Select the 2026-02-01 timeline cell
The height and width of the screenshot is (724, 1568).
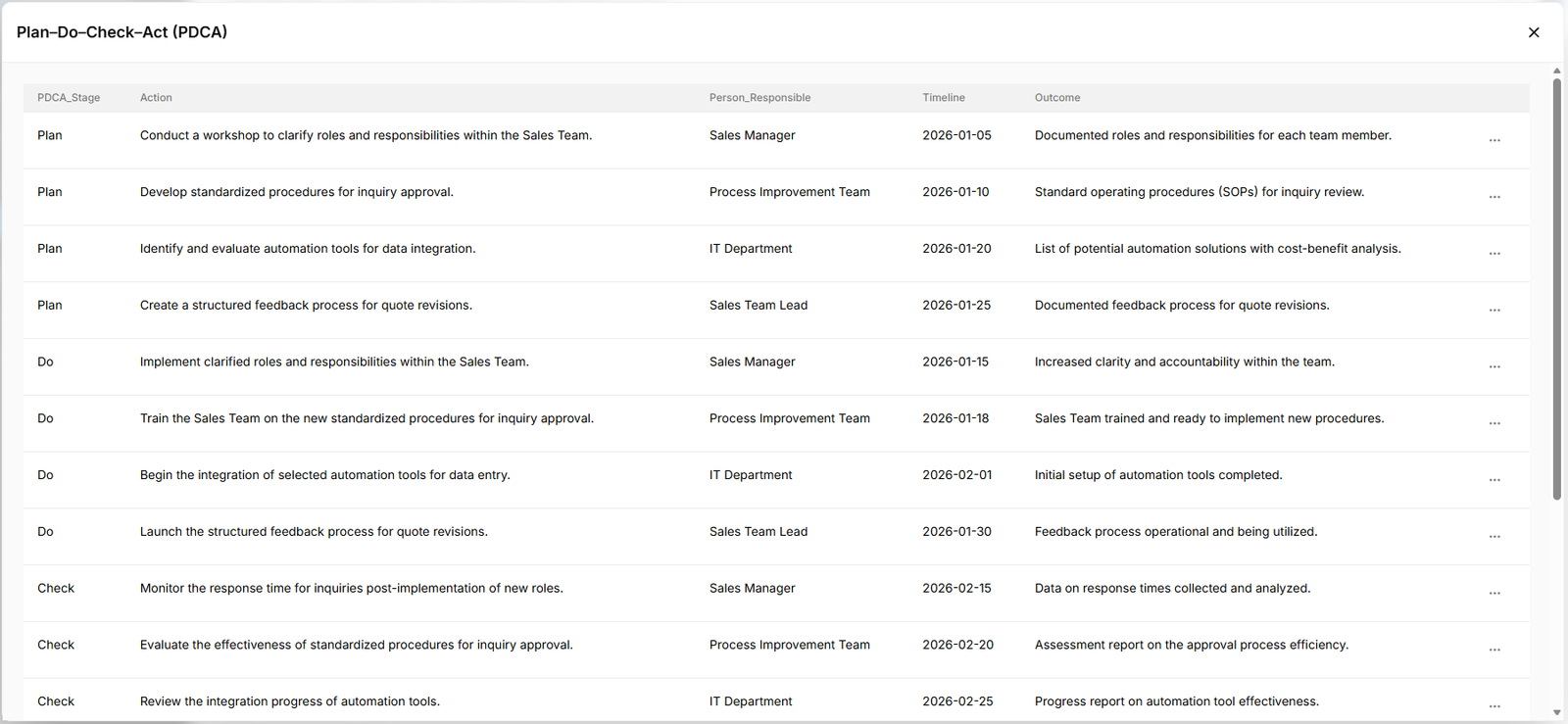pyautogui.click(x=956, y=475)
